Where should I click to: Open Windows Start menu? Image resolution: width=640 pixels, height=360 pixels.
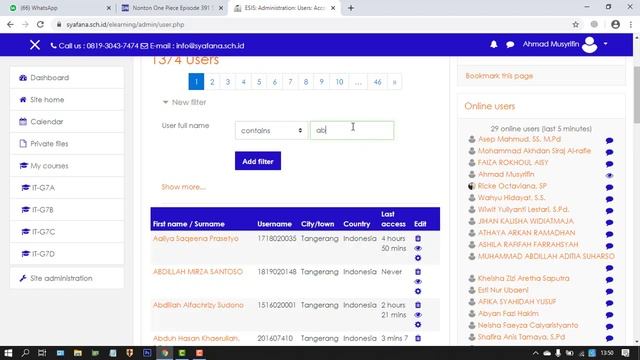[x=8, y=353]
